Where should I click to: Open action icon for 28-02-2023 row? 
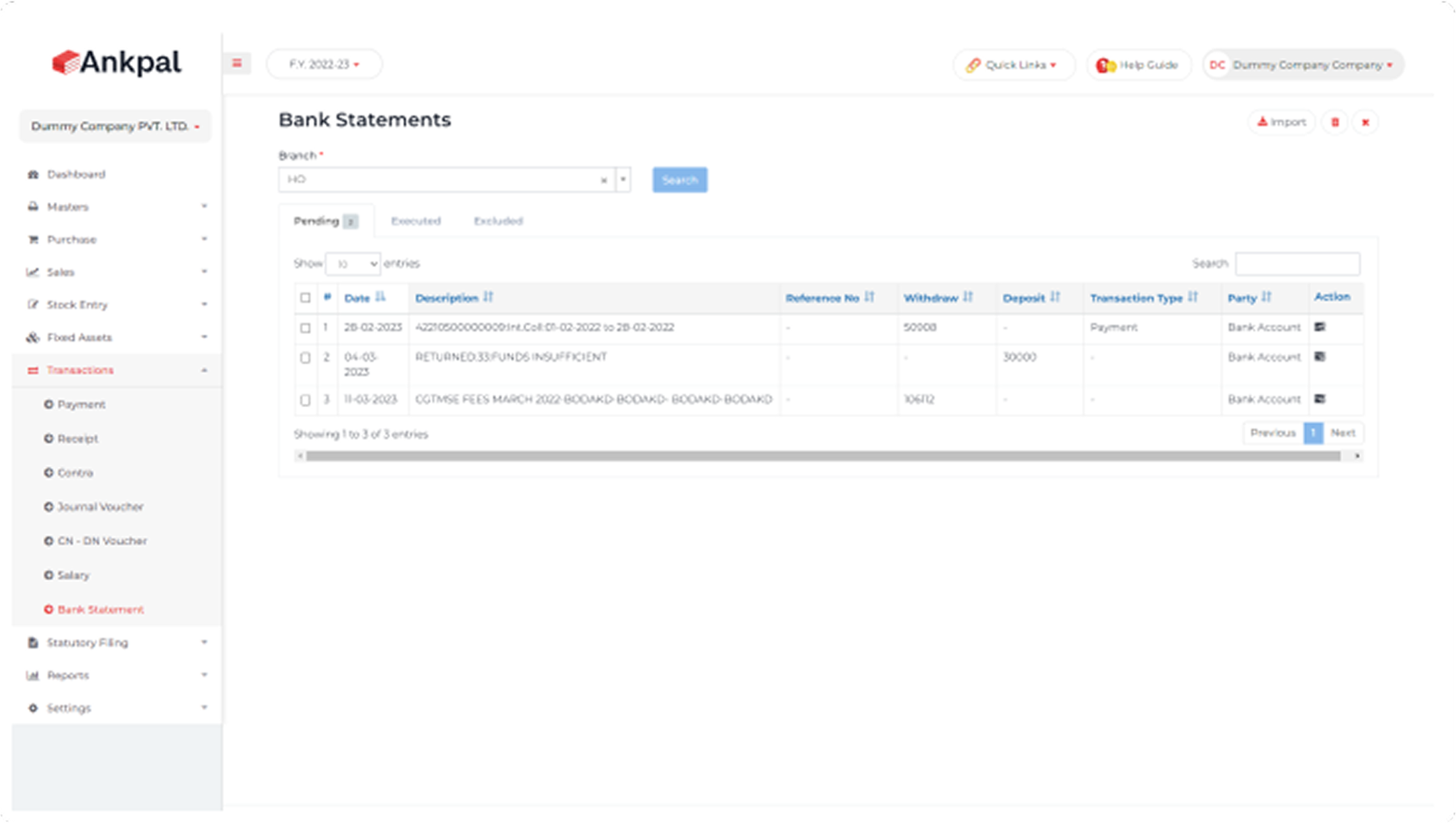tap(1319, 327)
